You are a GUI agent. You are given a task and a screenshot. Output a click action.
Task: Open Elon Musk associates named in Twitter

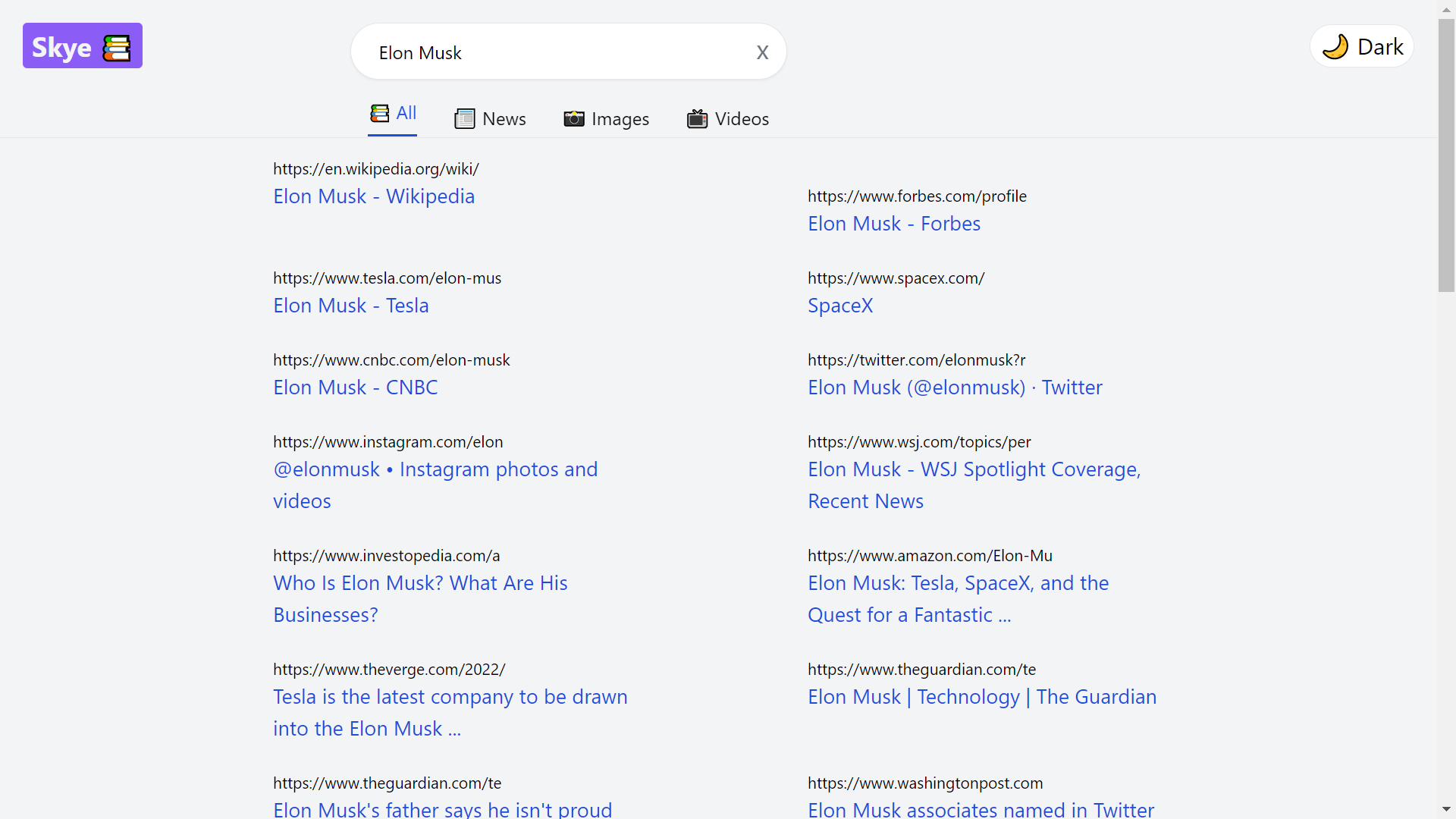click(x=981, y=809)
